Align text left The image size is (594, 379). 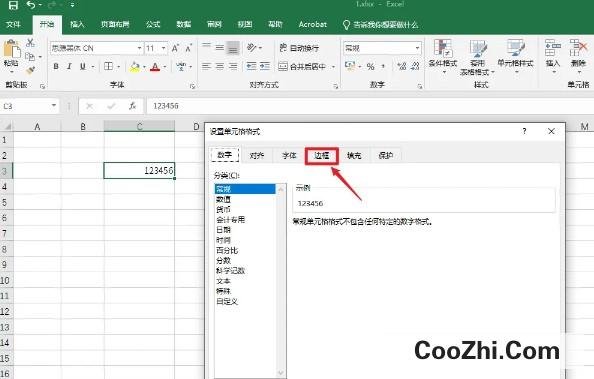tap(206, 66)
